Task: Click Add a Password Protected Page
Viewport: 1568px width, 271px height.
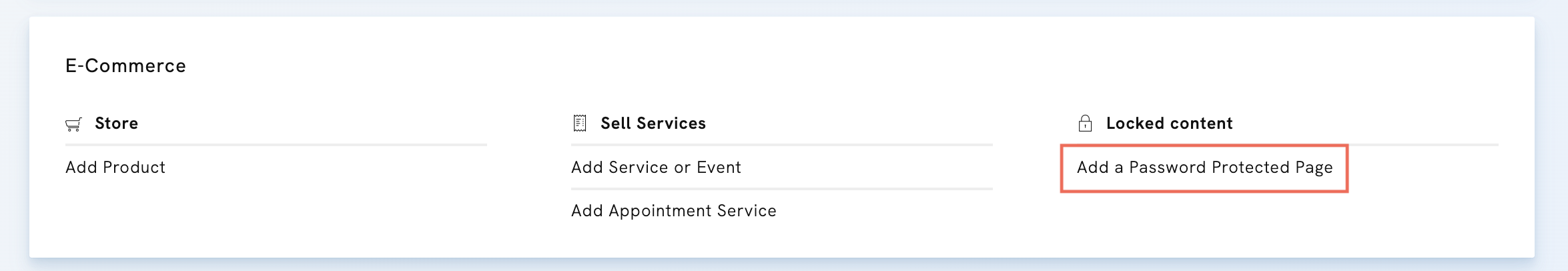Action: coord(1204,168)
